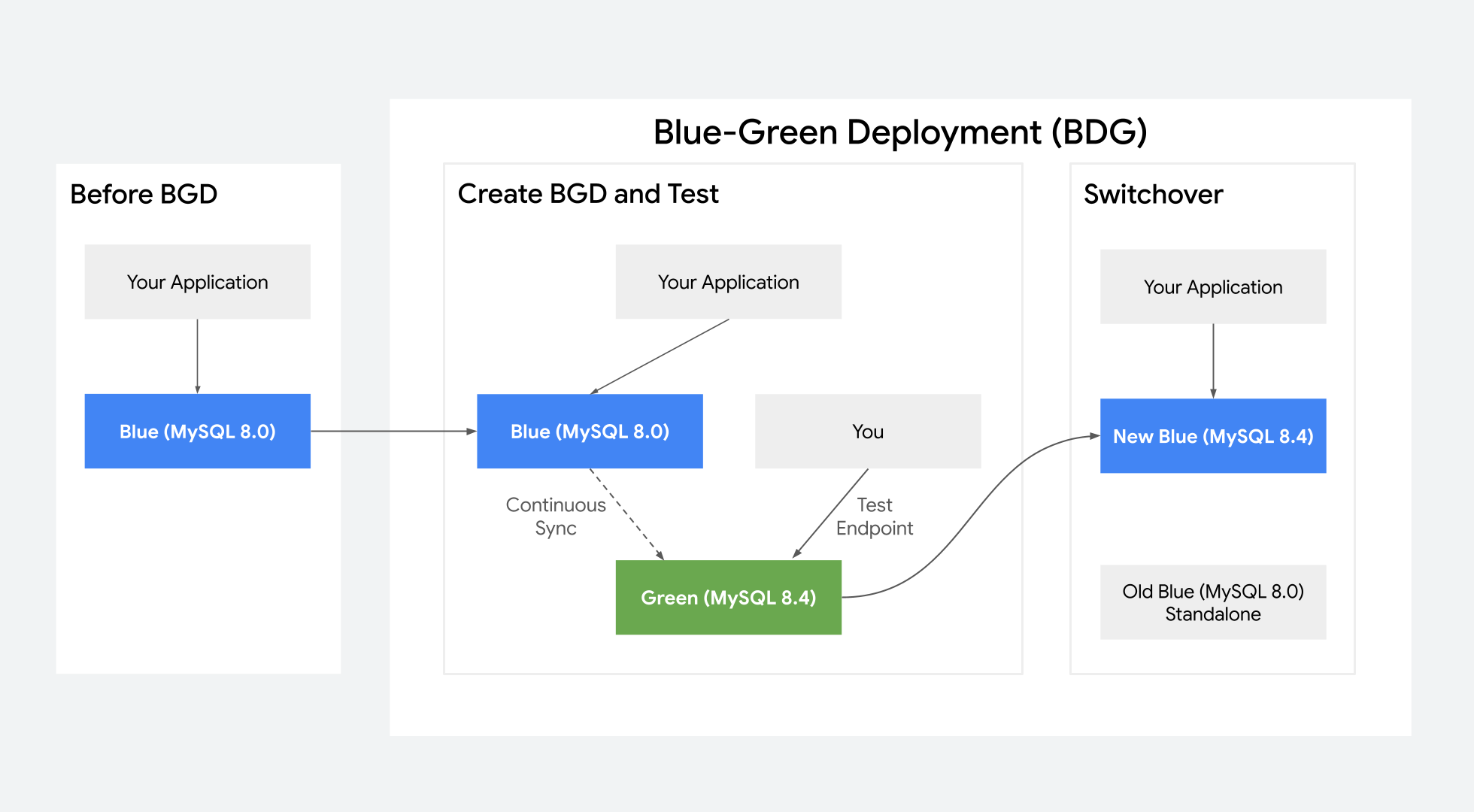1474x812 pixels.
Task: Click 'Your Application' box in Create BGD panel
Action: coord(729,282)
